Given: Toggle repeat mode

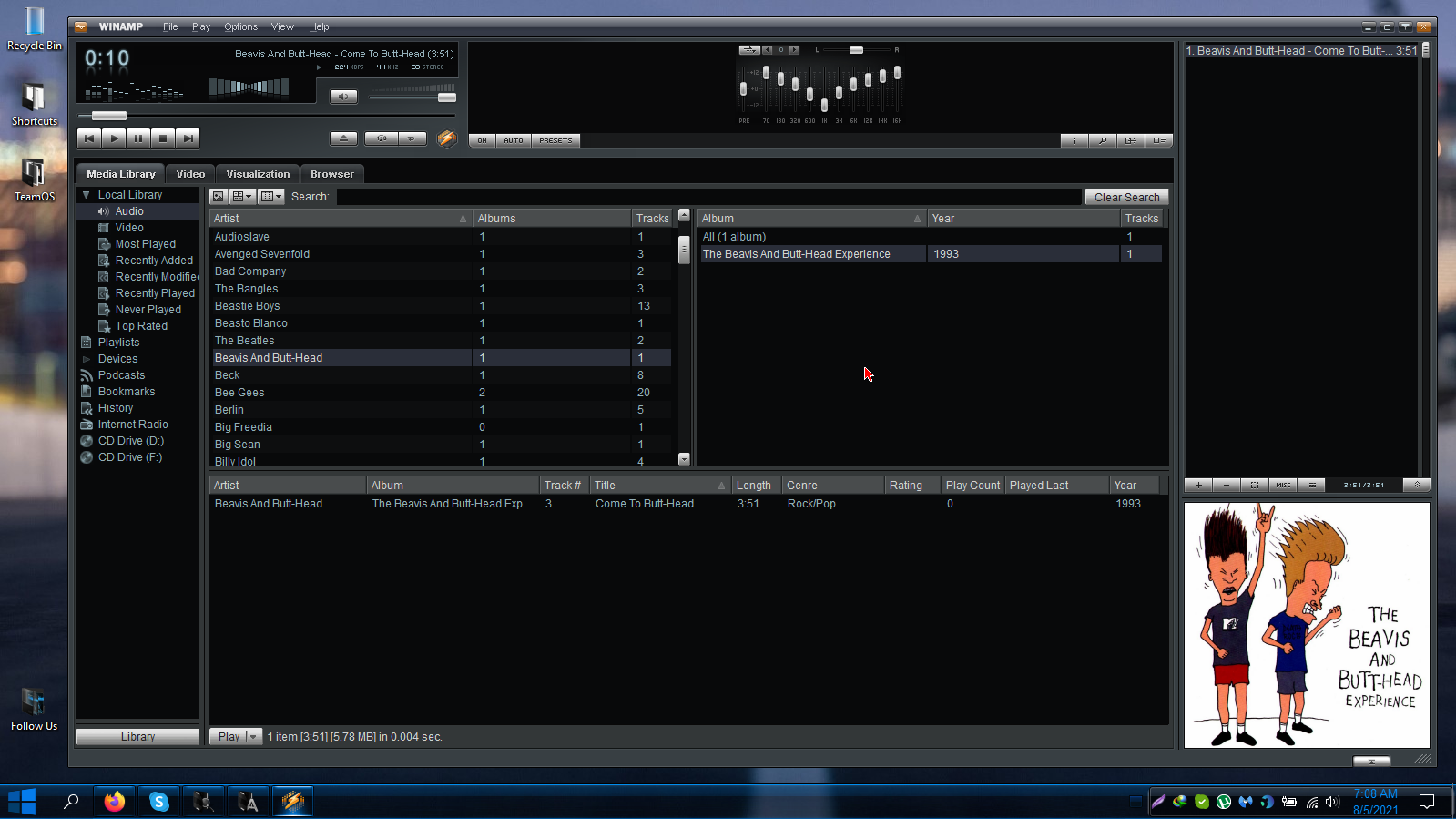Looking at the screenshot, I should pyautogui.click(x=412, y=138).
